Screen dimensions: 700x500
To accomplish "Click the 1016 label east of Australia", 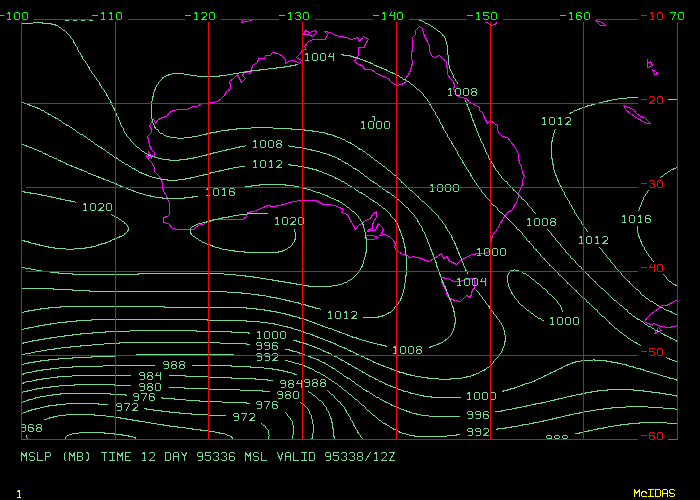I will (x=636, y=219).
